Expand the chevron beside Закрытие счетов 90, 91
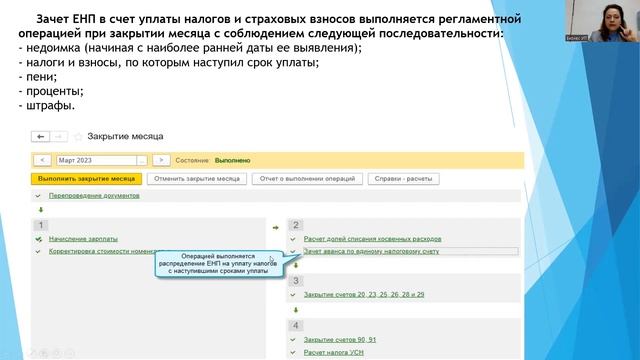640x360 pixels. click(x=293, y=340)
